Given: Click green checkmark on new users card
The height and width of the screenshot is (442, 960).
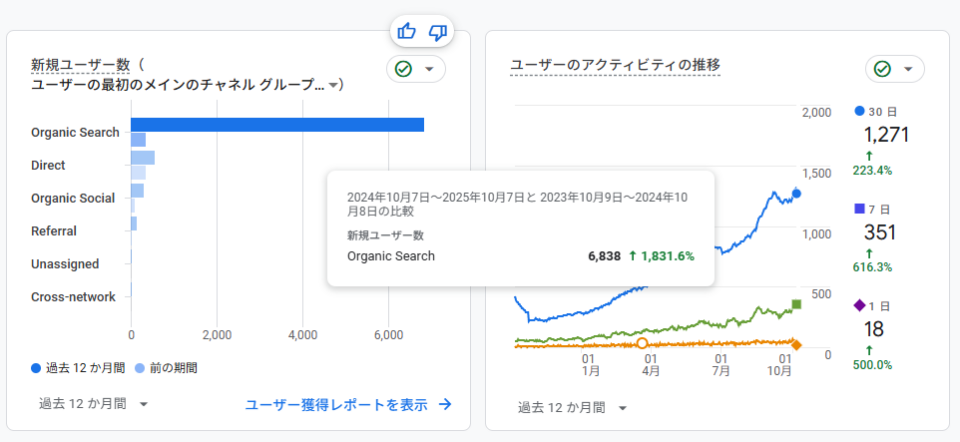Looking at the screenshot, I should point(403,69).
